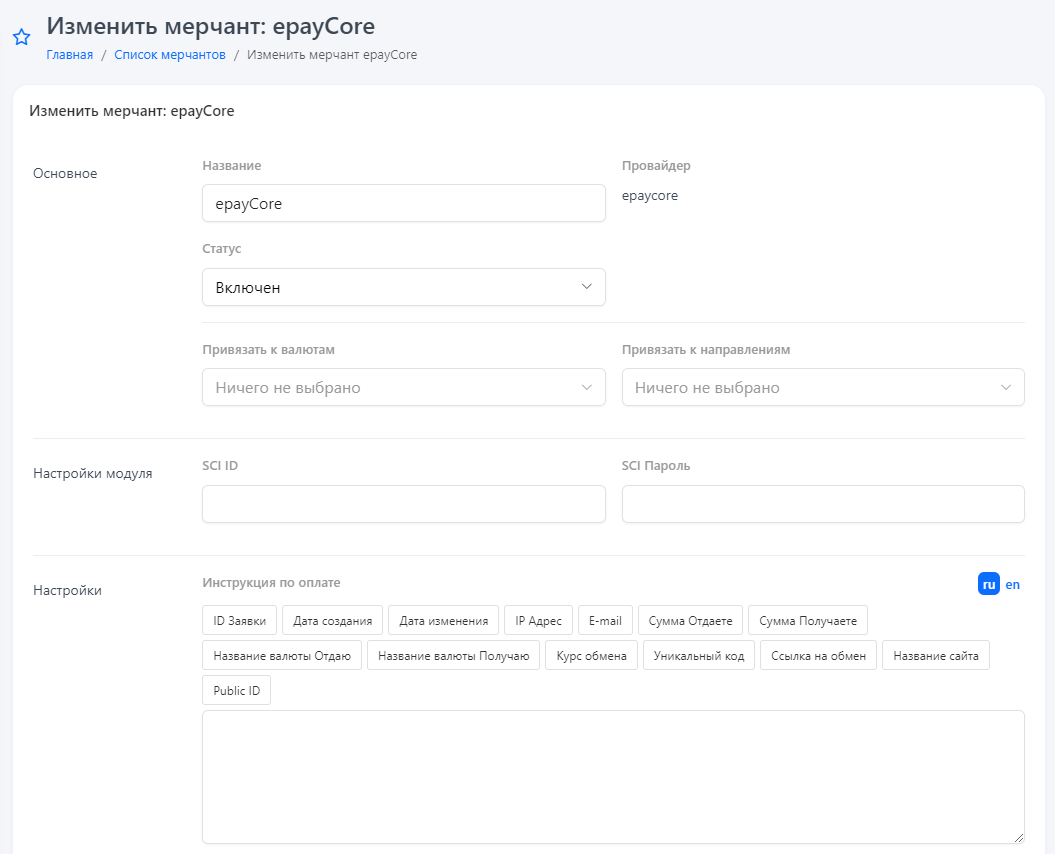Open Привязать к направлениям dropdown

(822, 387)
